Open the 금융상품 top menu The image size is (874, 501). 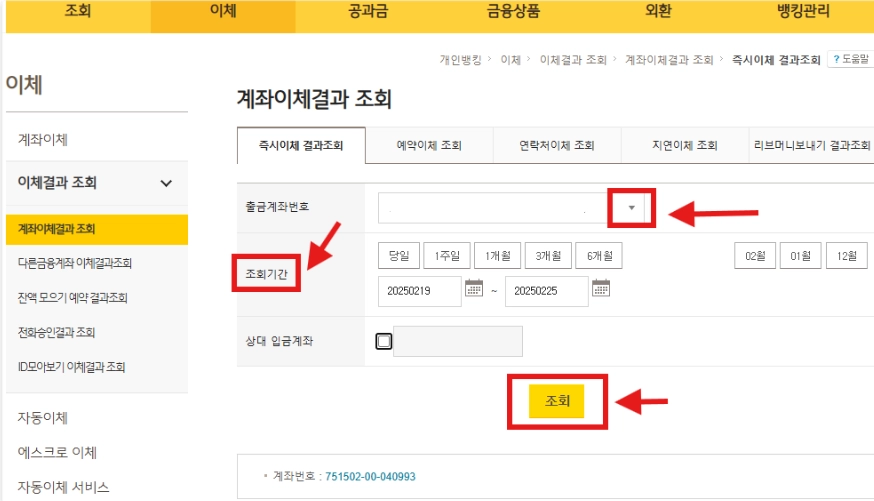[513, 11]
